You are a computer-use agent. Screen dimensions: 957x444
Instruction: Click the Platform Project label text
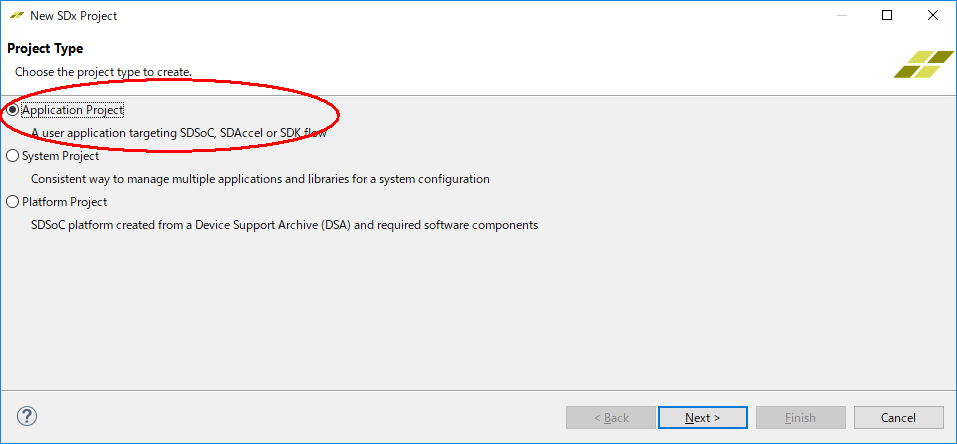coord(64,202)
